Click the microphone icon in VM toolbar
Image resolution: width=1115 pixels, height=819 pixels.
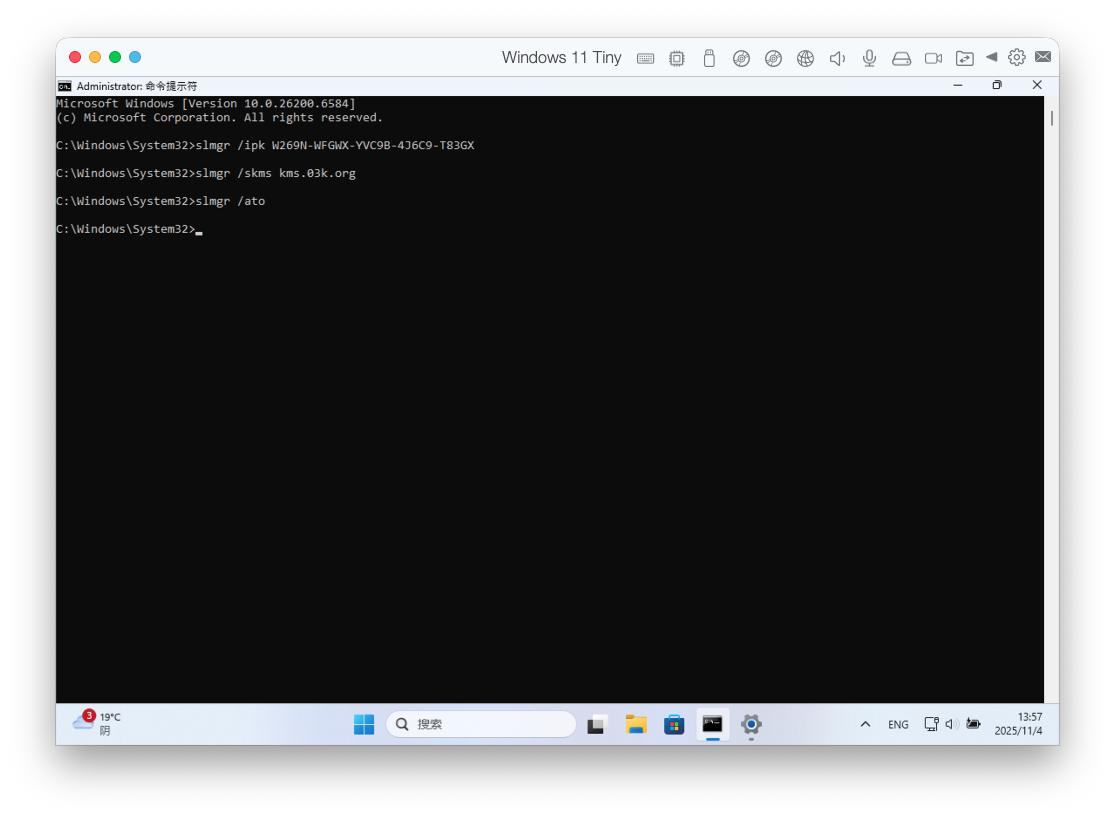(x=869, y=58)
